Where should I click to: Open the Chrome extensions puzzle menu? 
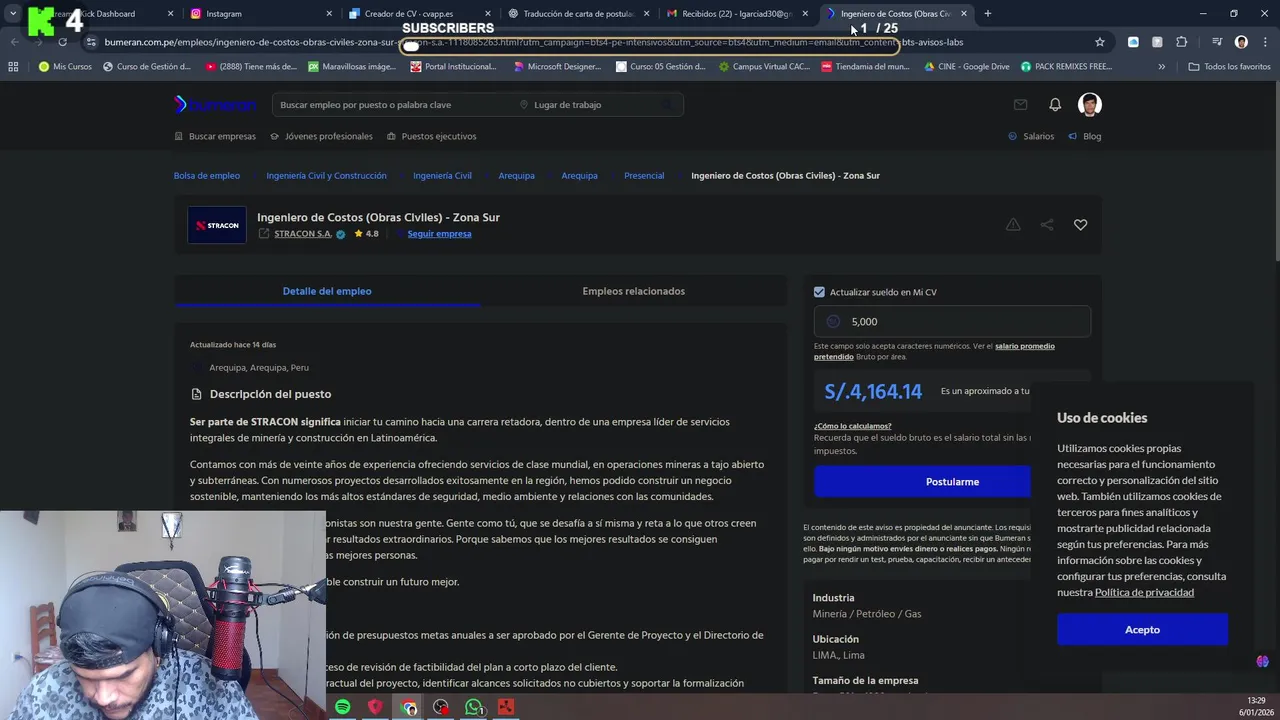coord(1182,42)
